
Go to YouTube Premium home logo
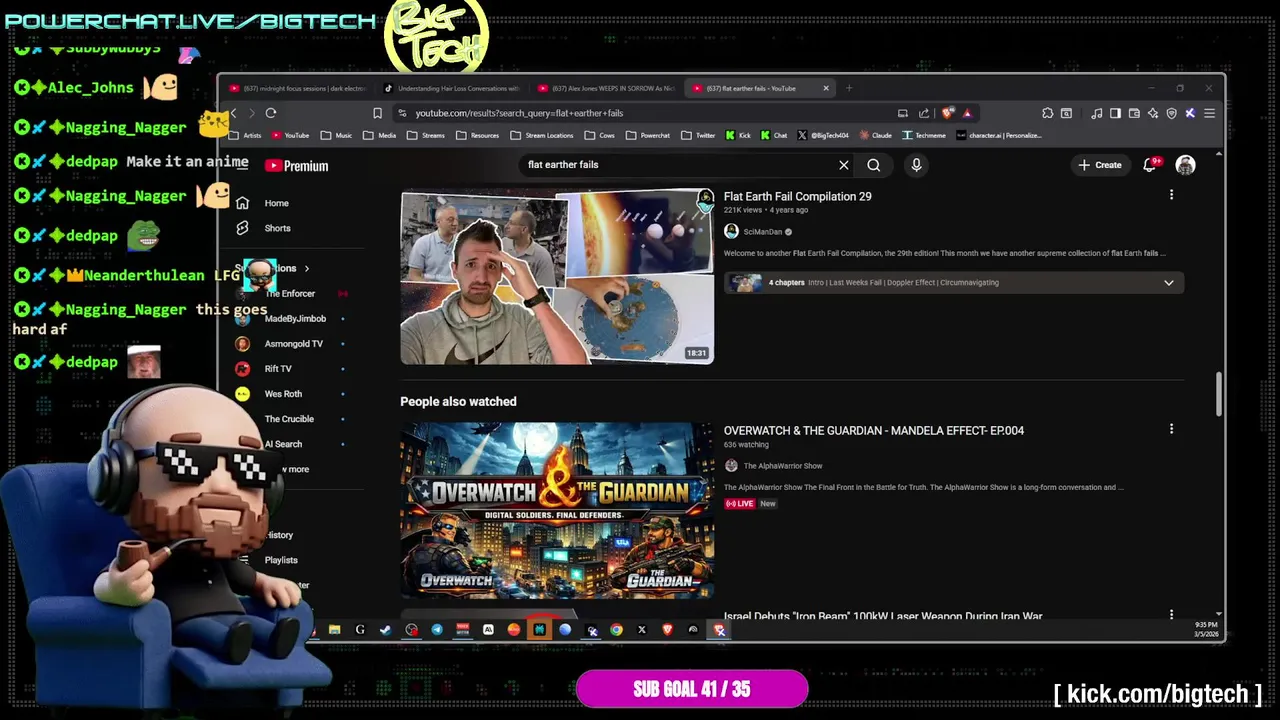pos(296,166)
